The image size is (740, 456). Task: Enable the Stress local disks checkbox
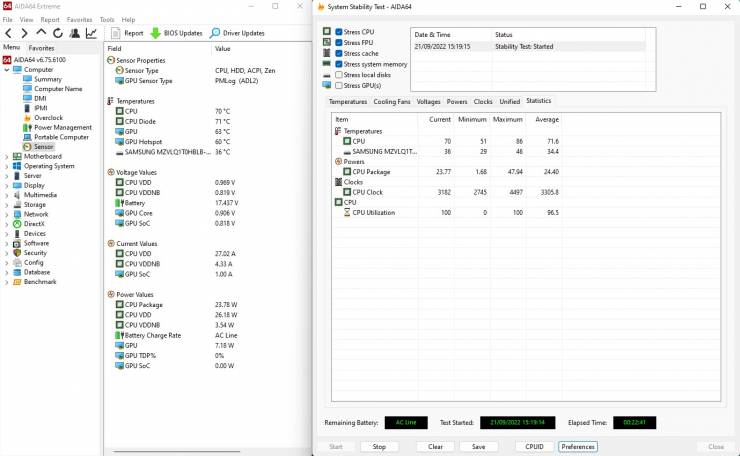(338, 75)
